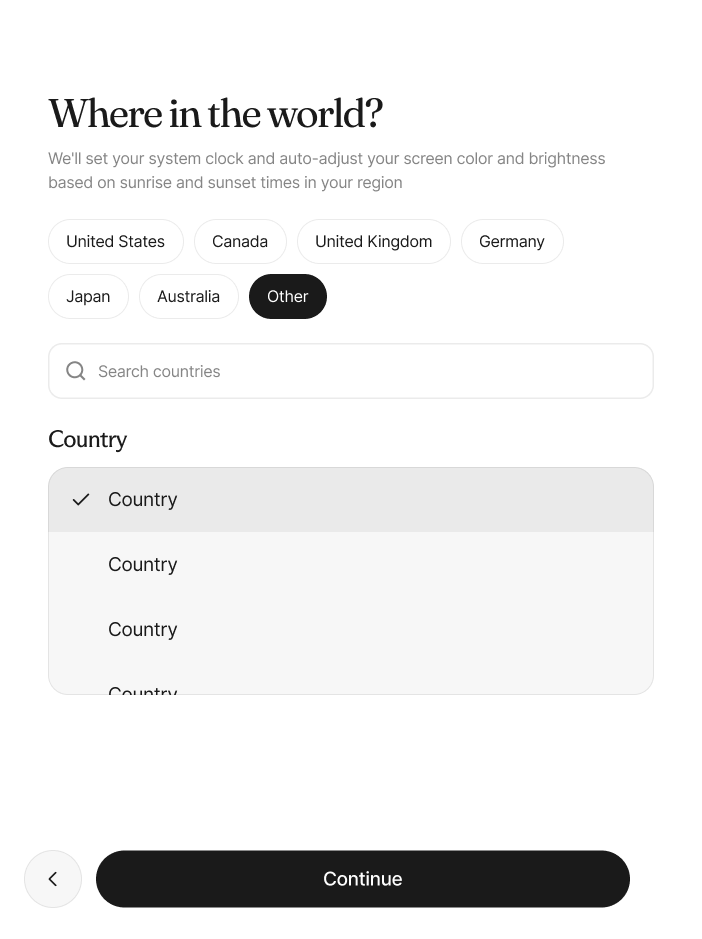The image size is (702, 939).
Task: Continue to the next setup step
Action: [x=363, y=879]
